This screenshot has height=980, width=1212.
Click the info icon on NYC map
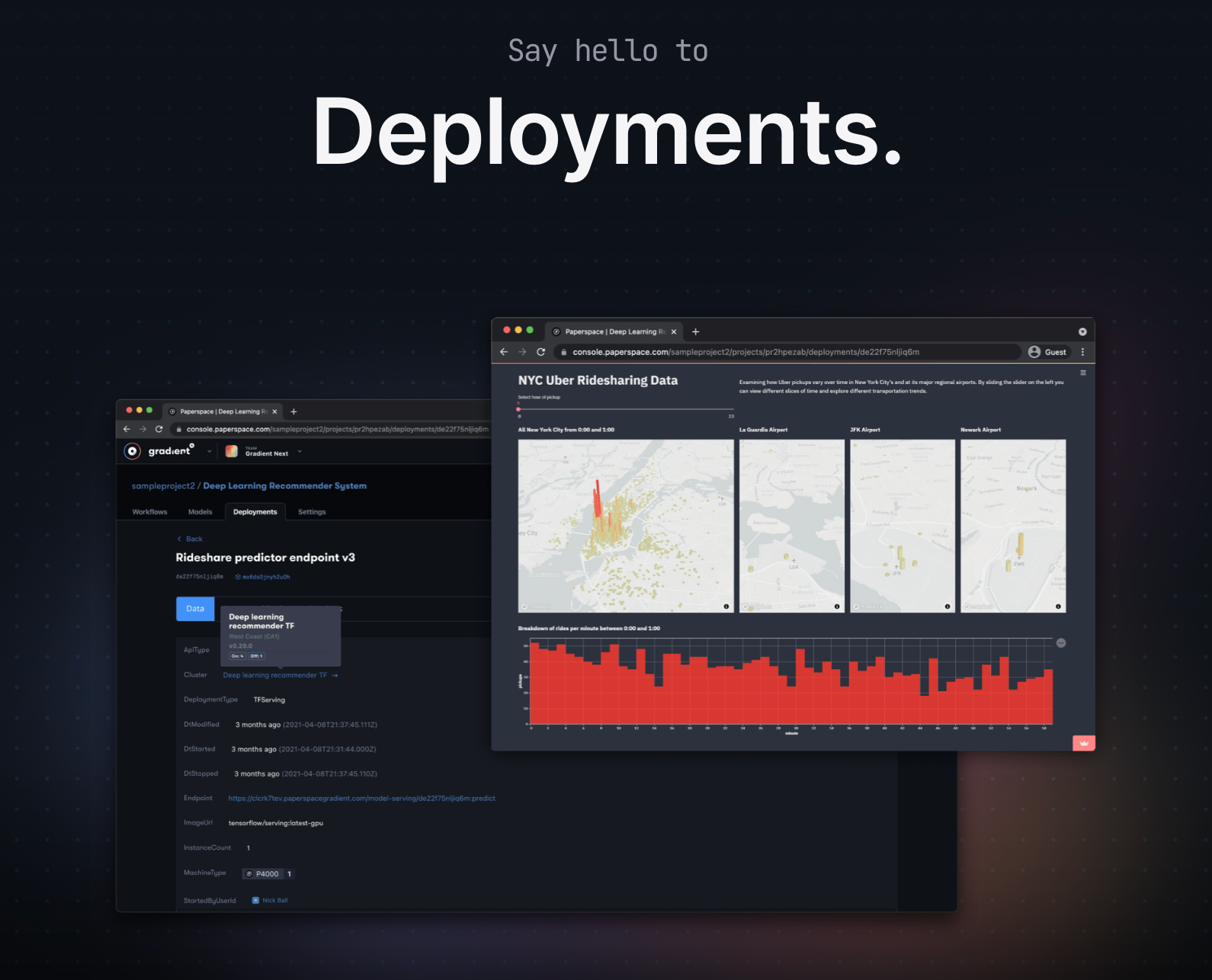pyautogui.click(x=726, y=607)
